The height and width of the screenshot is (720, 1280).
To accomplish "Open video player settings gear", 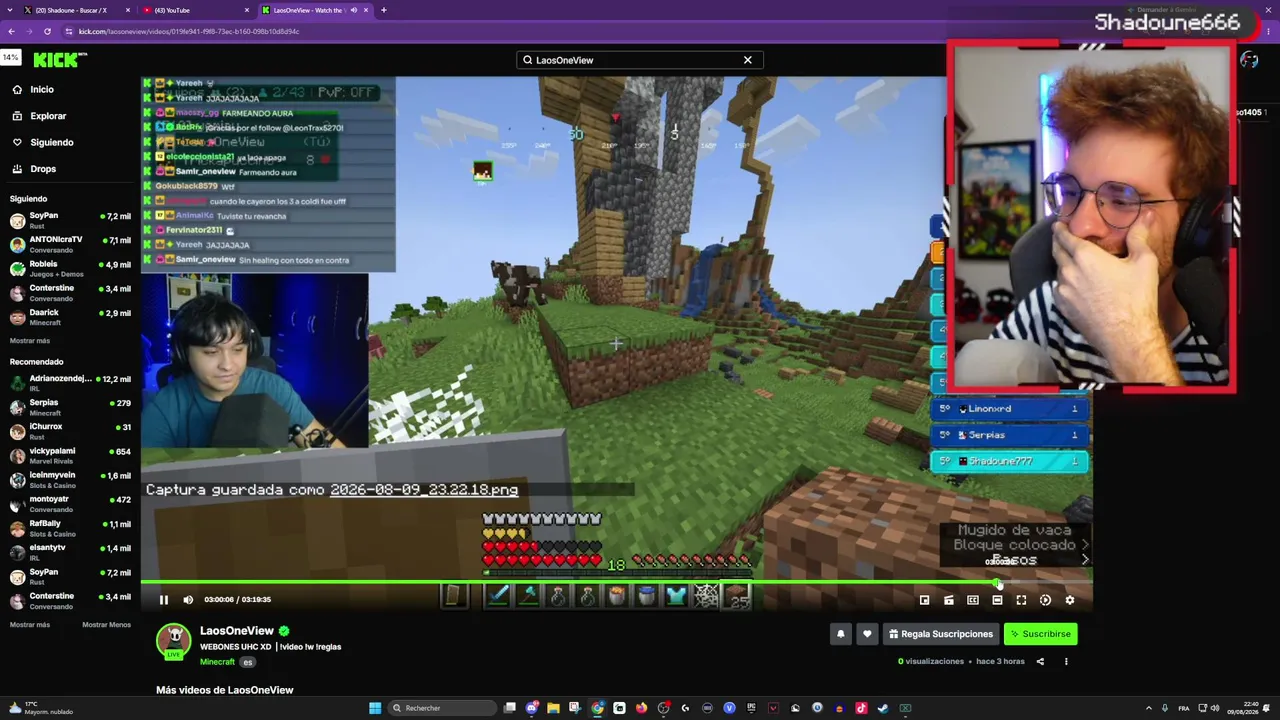I will tap(1069, 600).
